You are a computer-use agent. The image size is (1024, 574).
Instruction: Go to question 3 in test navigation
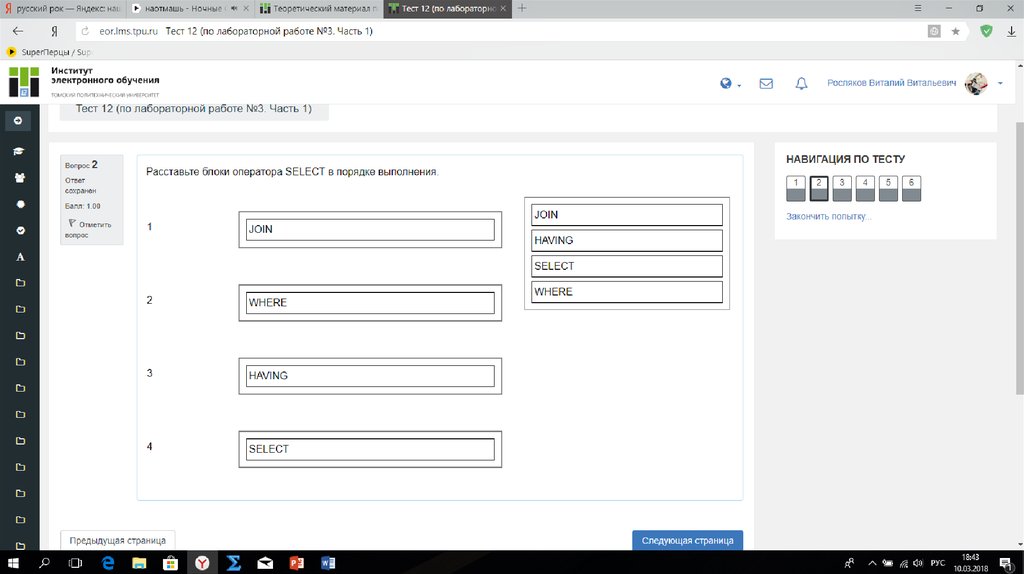[x=842, y=189]
